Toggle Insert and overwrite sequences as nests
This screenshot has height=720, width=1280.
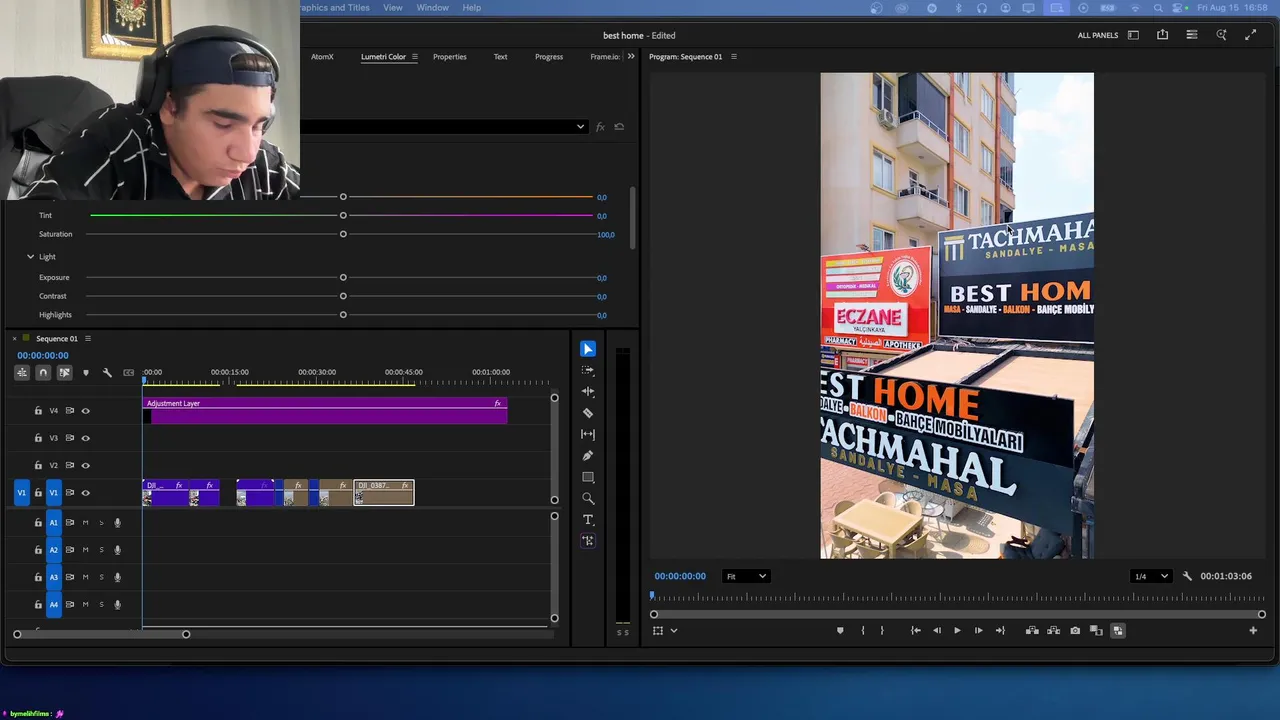[x=21, y=373]
